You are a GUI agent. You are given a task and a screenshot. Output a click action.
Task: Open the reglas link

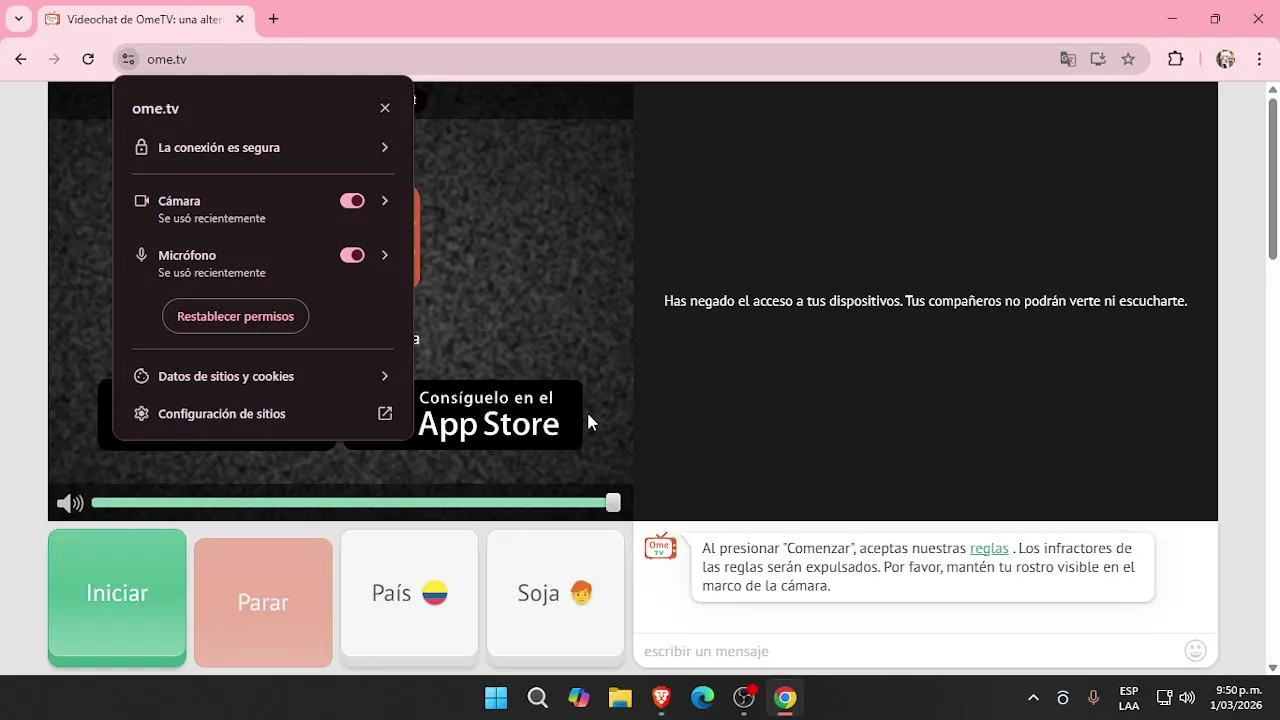989,548
